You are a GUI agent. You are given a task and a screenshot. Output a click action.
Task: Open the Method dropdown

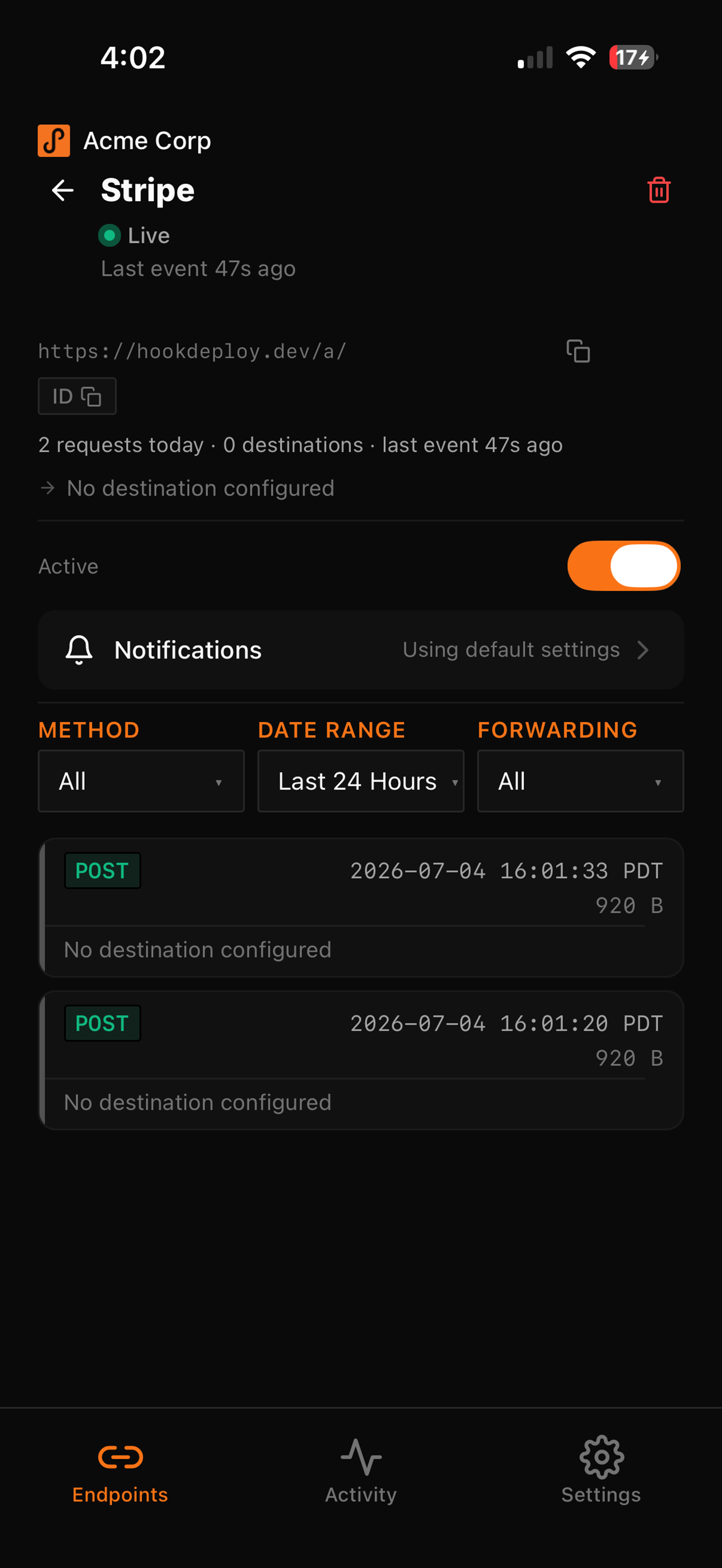[x=141, y=781]
